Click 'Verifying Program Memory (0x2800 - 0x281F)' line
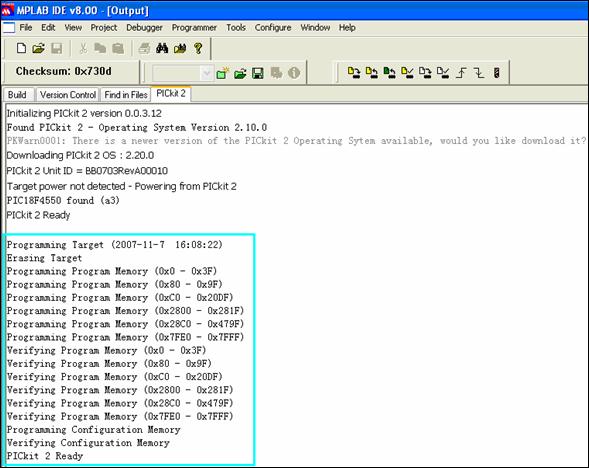This screenshot has width=589, height=468. pyautogui.click(x=120, y=390)
